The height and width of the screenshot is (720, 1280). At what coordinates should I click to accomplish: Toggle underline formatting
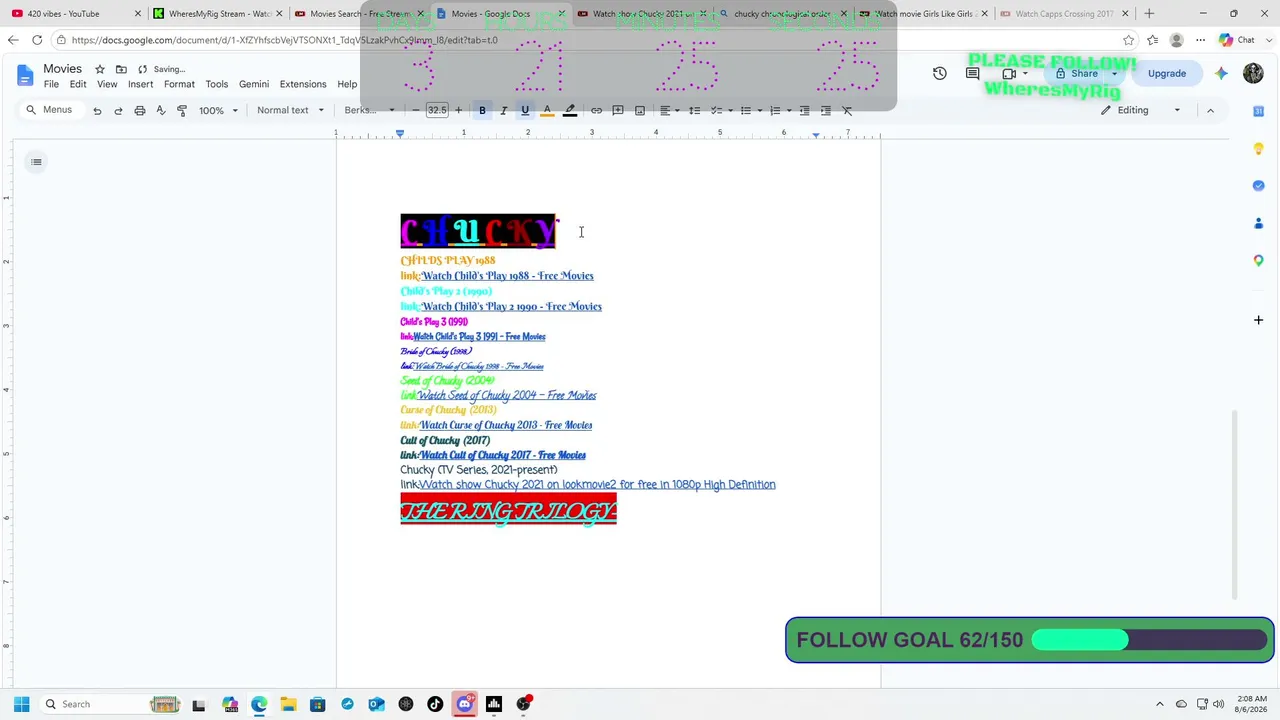525,110
